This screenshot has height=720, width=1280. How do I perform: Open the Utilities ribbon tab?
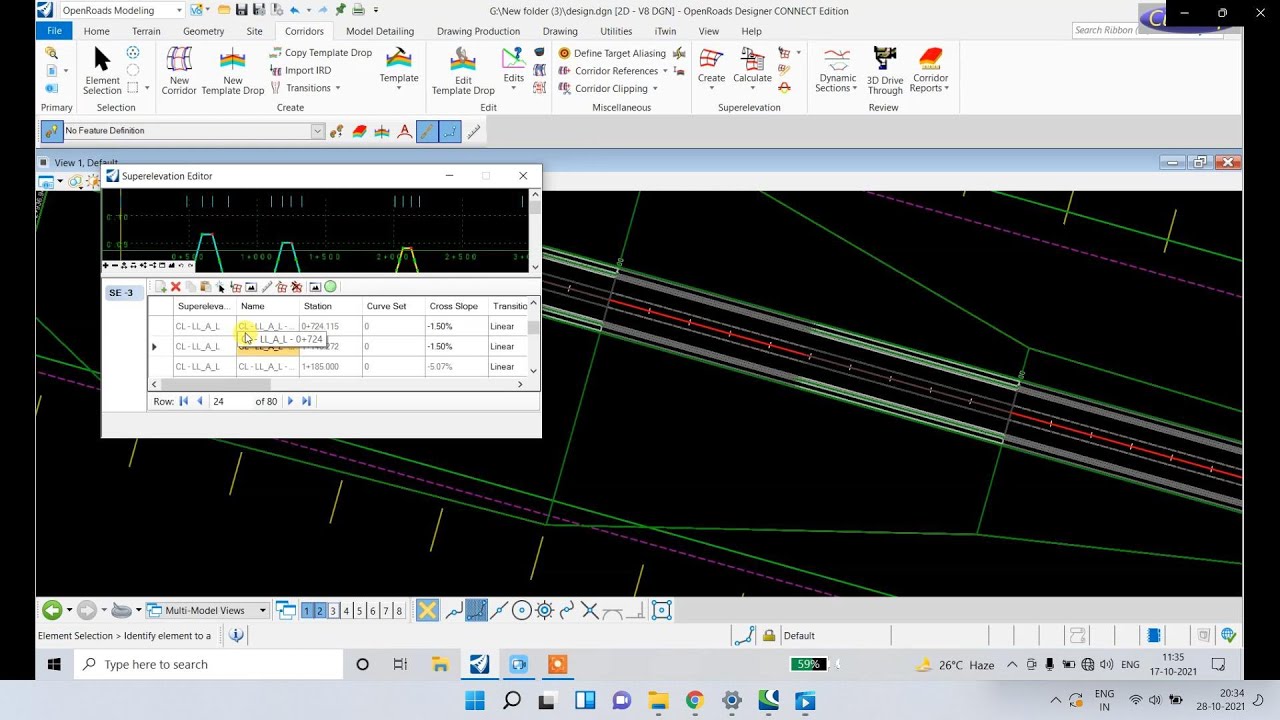point(616,31)
